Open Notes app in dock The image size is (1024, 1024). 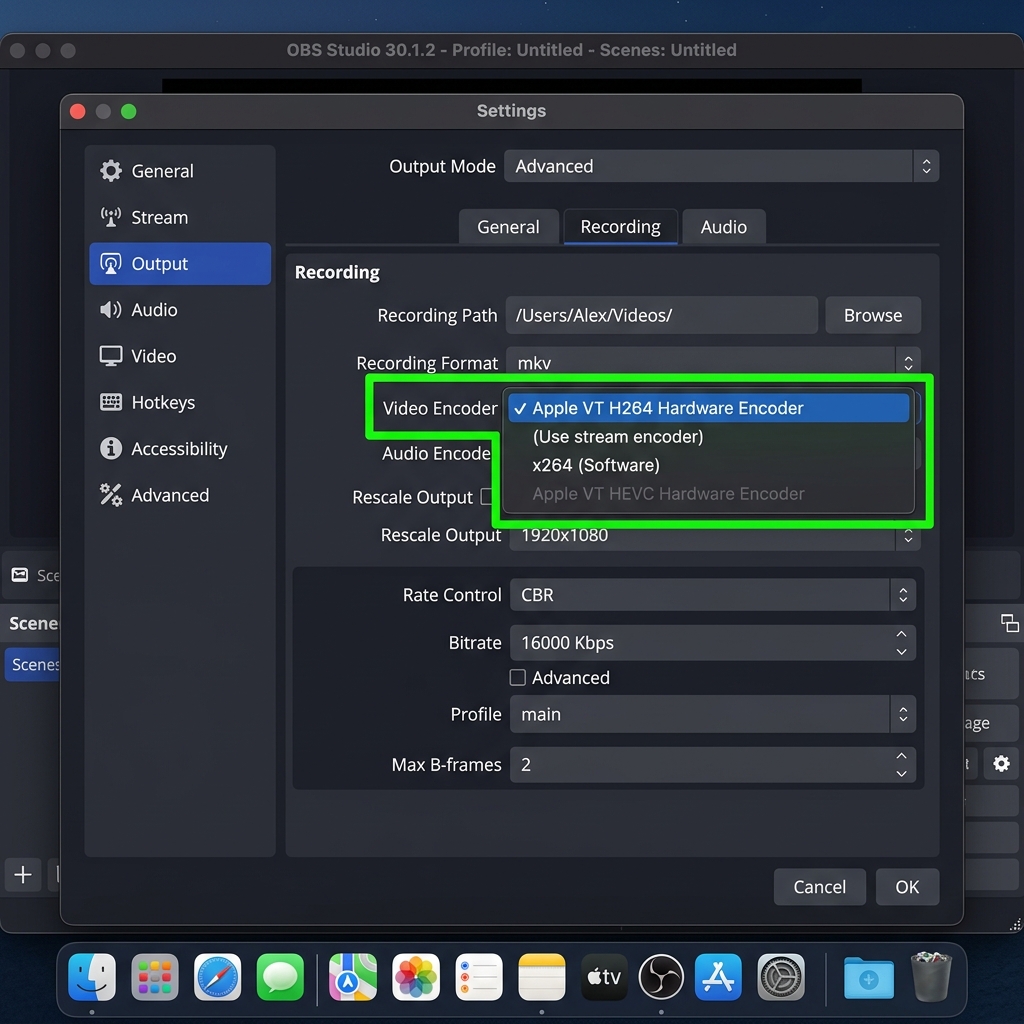(541, 977)
